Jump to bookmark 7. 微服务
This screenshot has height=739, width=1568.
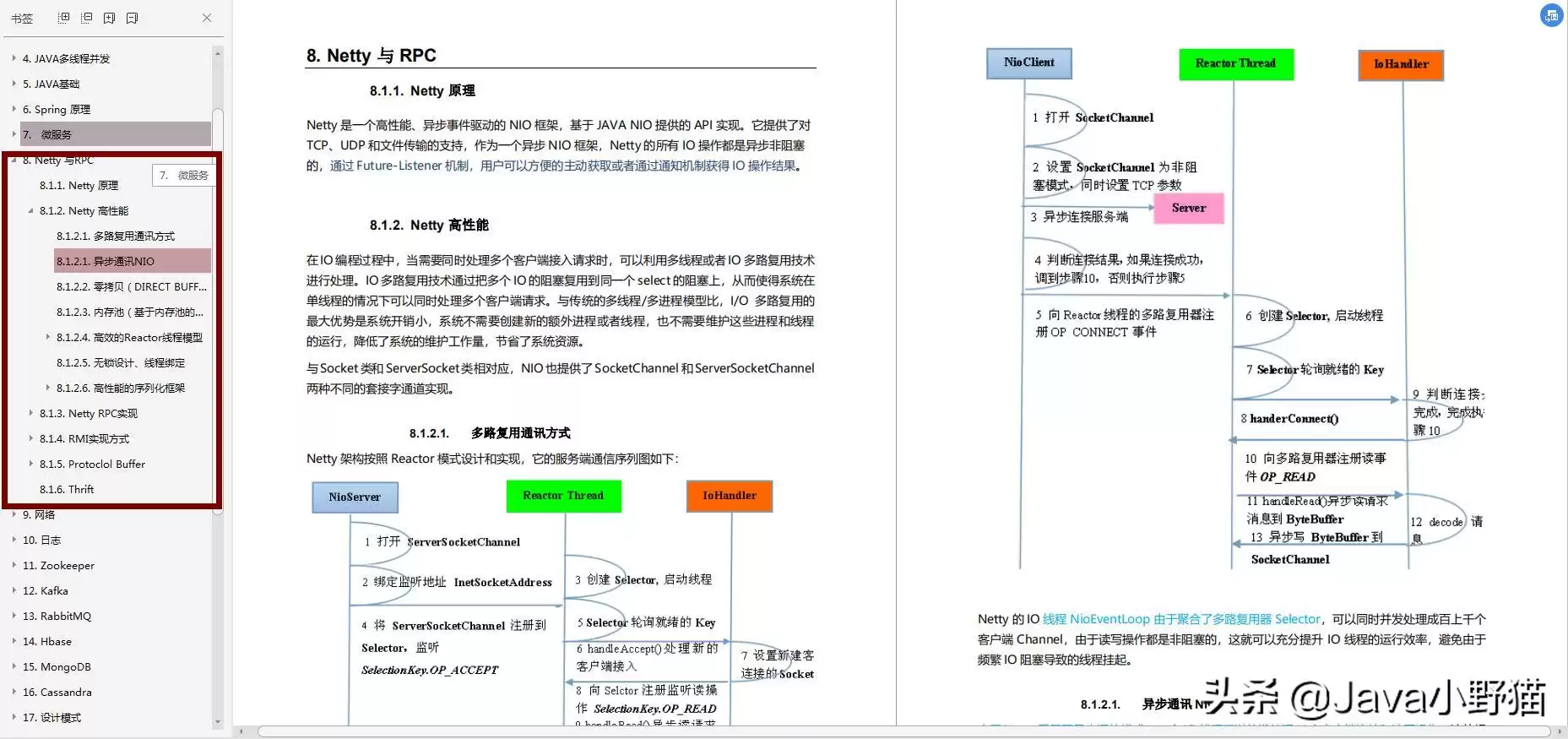click(115, 134)
